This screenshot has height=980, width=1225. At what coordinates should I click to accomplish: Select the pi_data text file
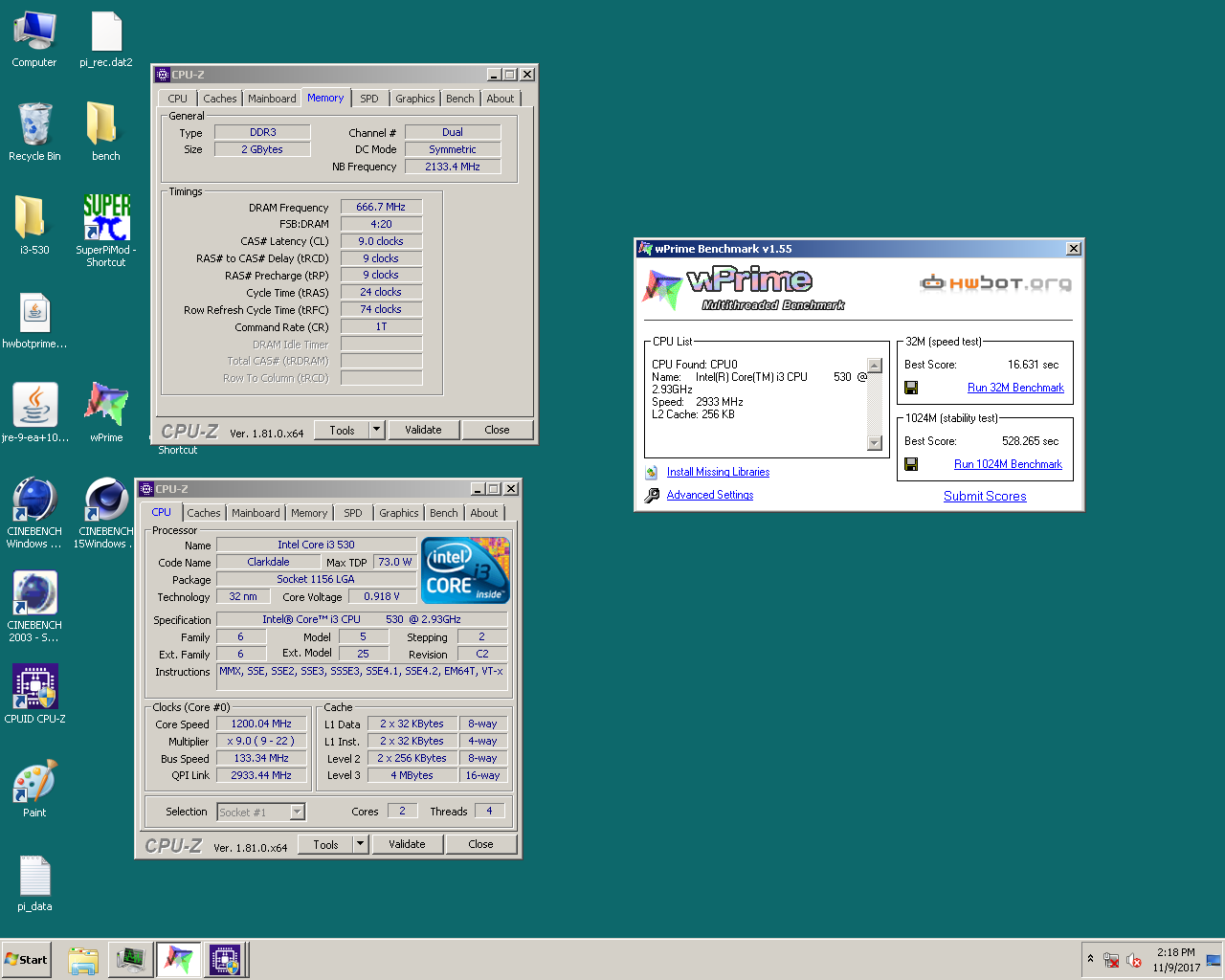(34, 882)
